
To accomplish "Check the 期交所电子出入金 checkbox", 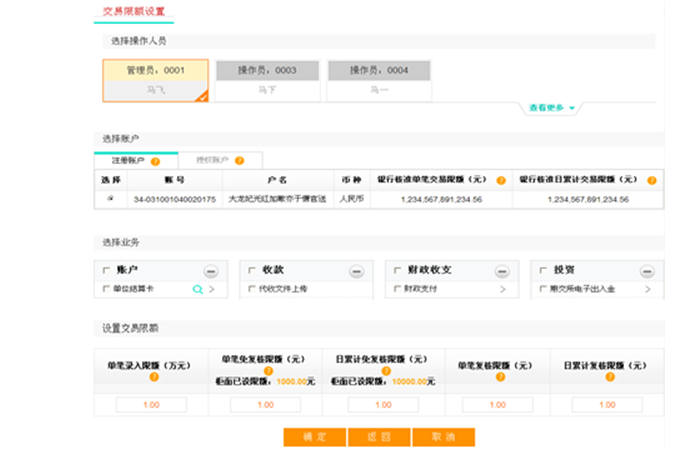I will coord(543,288).
